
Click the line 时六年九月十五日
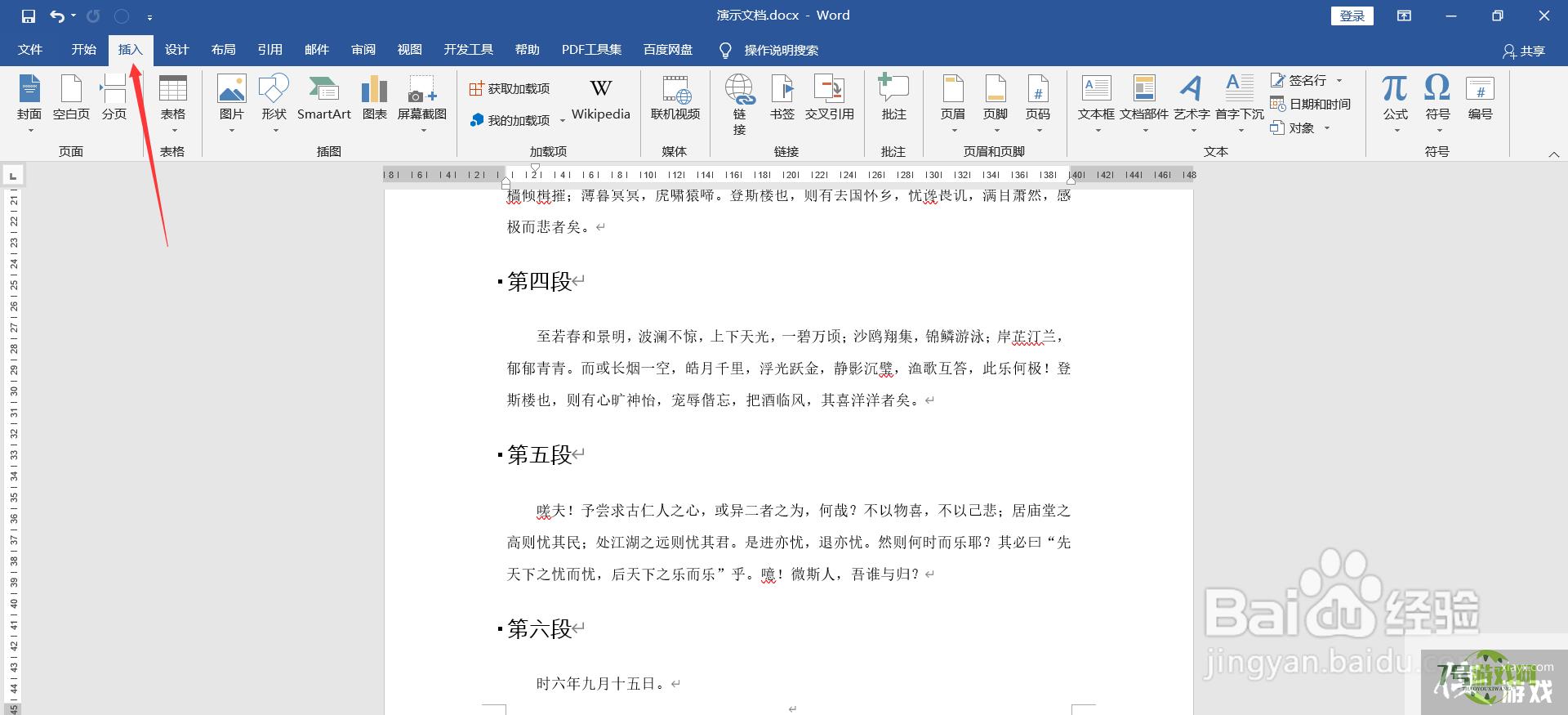click(601, 684)
